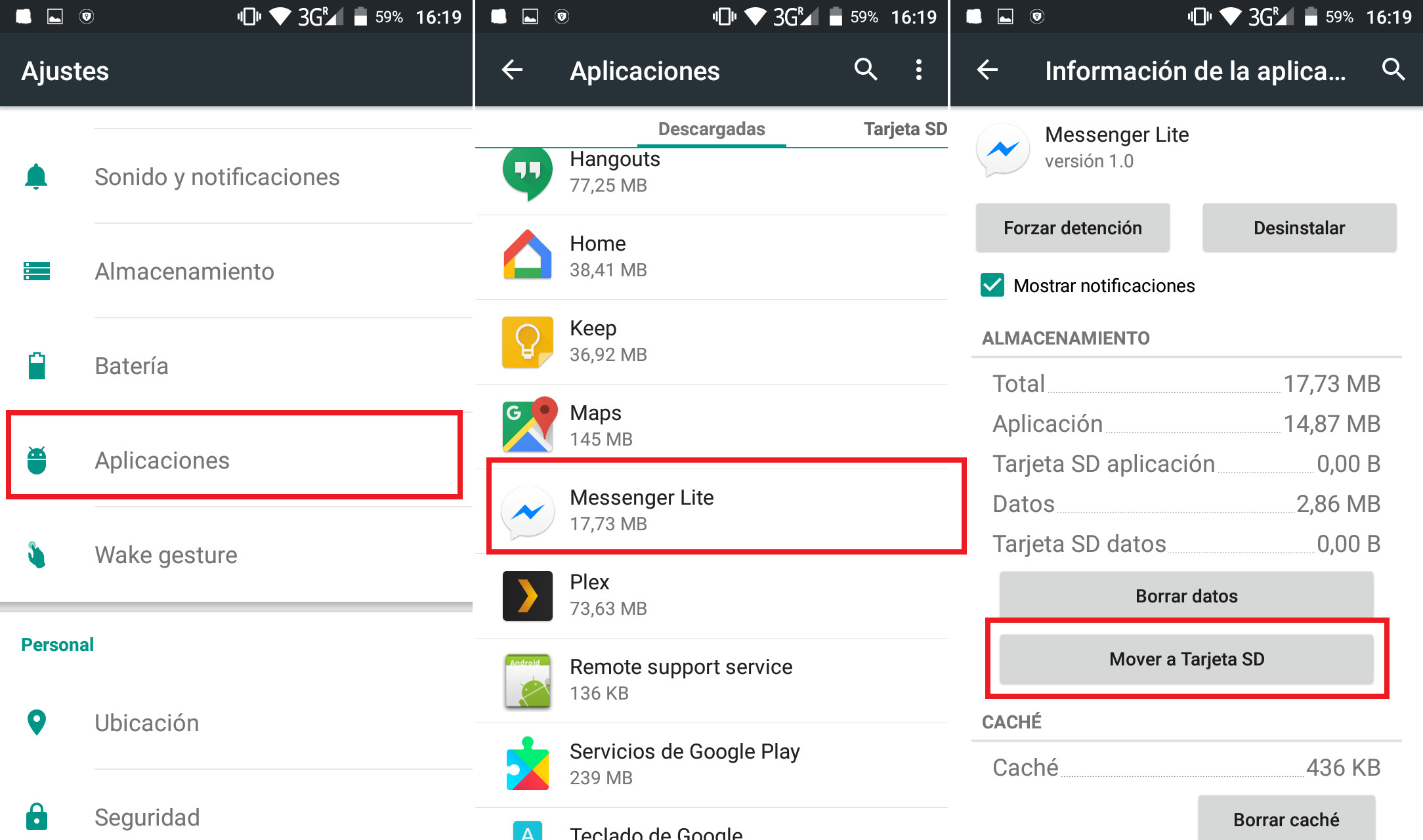Tap the Desinstalar button

pyautogui.click(x=1299, y=228)
